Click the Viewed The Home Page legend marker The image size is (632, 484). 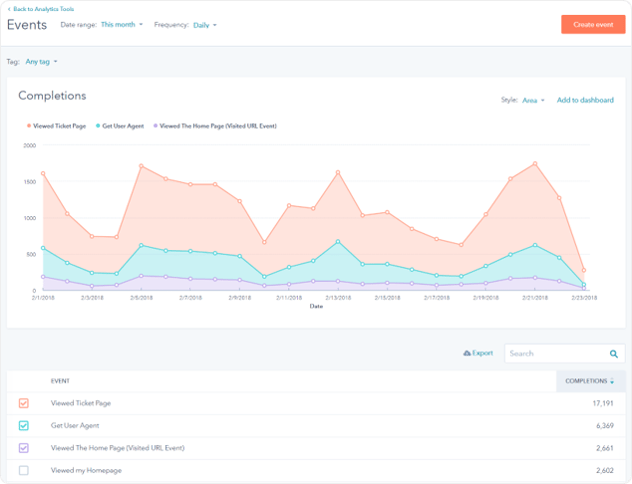154,126
